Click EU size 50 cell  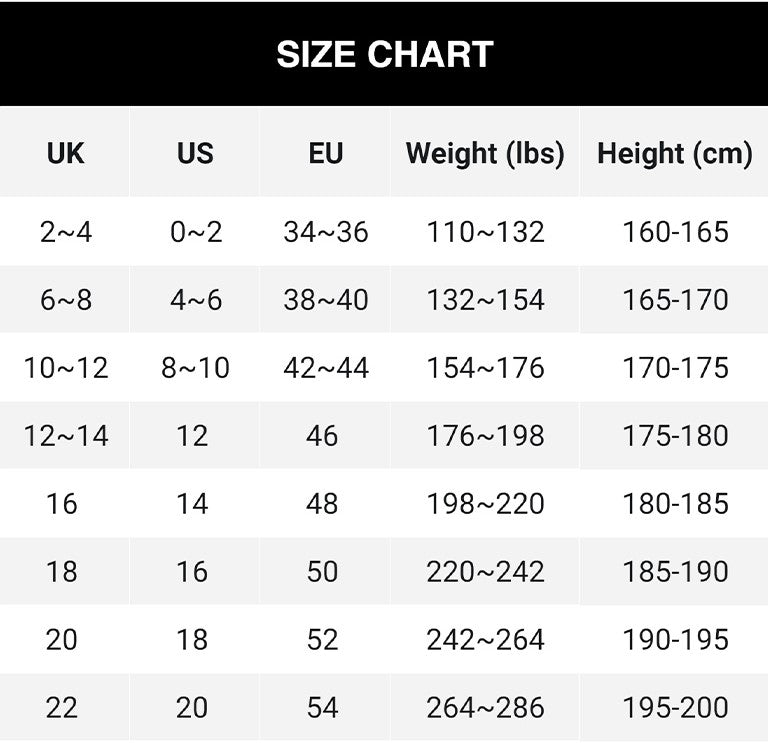coord(322,572)
